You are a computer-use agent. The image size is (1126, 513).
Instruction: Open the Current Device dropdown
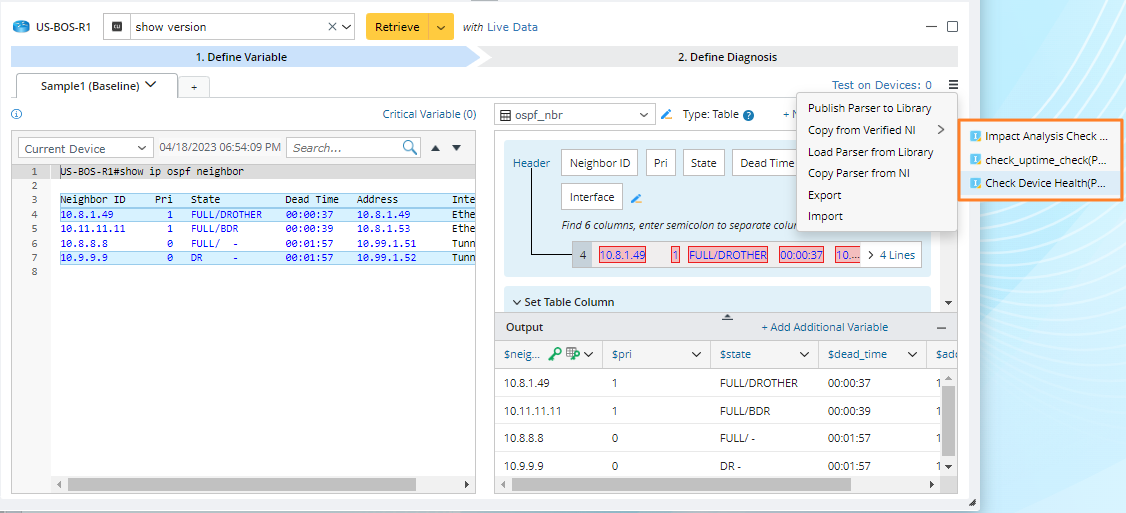[x=86, y=148]
